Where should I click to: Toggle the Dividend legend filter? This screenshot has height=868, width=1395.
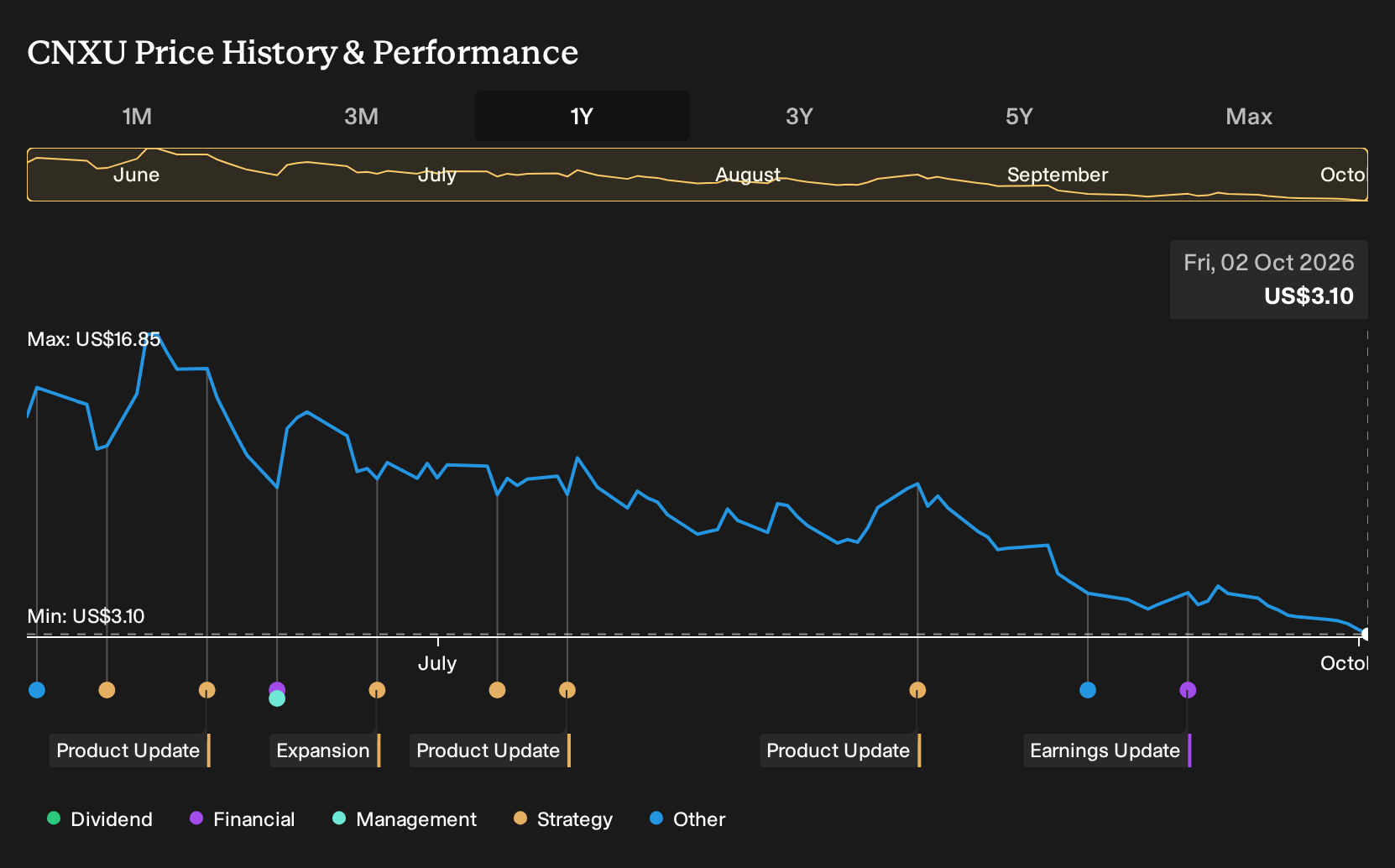click(100, 819)
